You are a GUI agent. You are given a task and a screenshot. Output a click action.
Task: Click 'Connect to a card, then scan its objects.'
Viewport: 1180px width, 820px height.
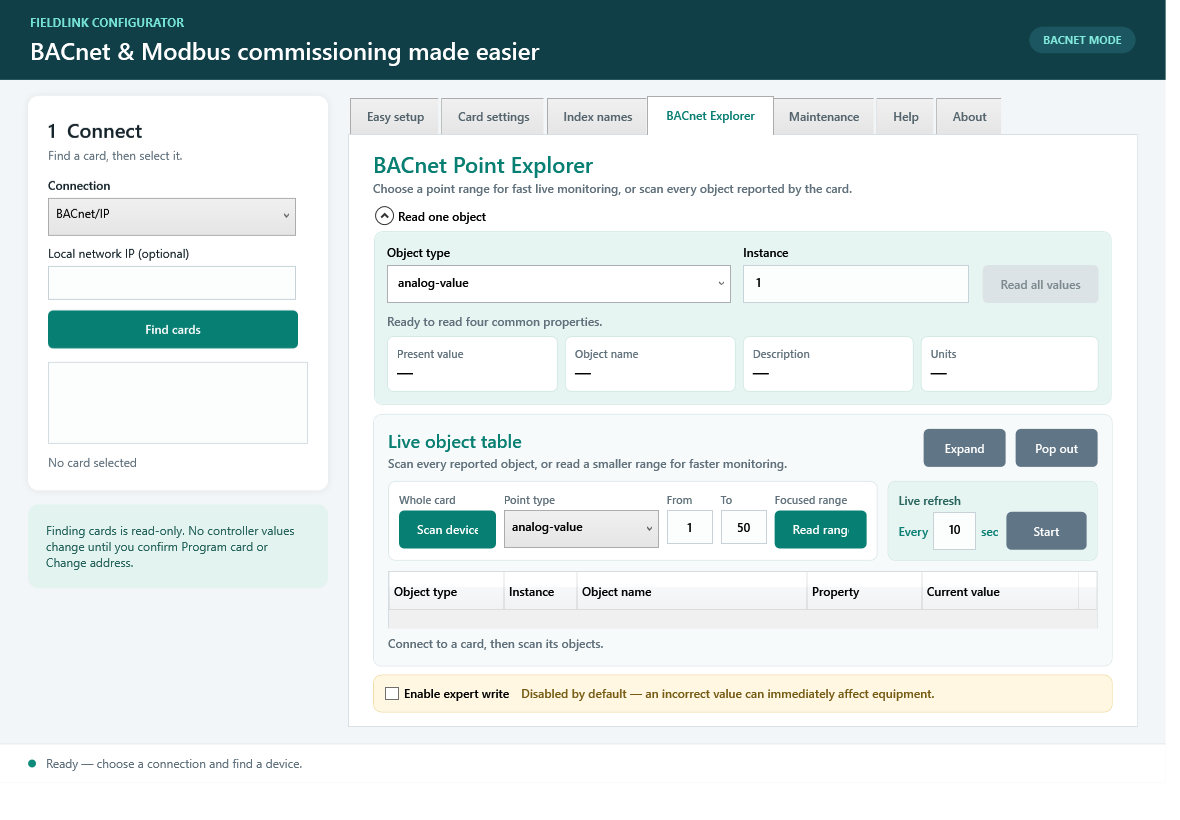[x=495, y=644]
